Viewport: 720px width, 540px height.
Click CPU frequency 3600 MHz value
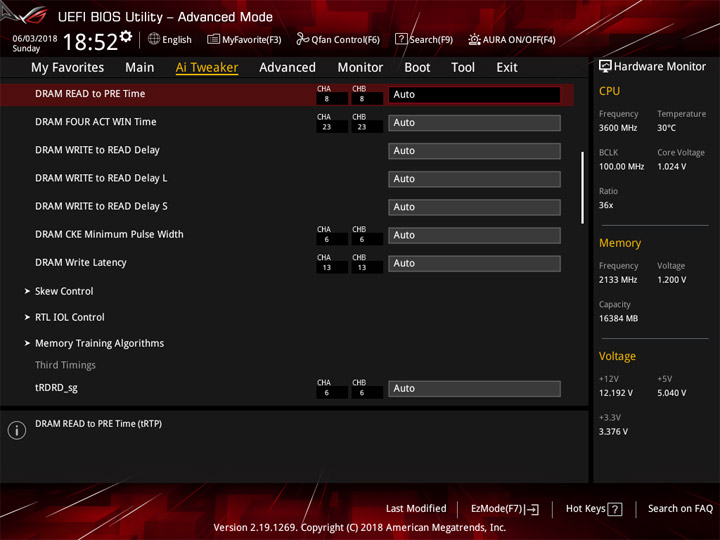tap(618, 128)
